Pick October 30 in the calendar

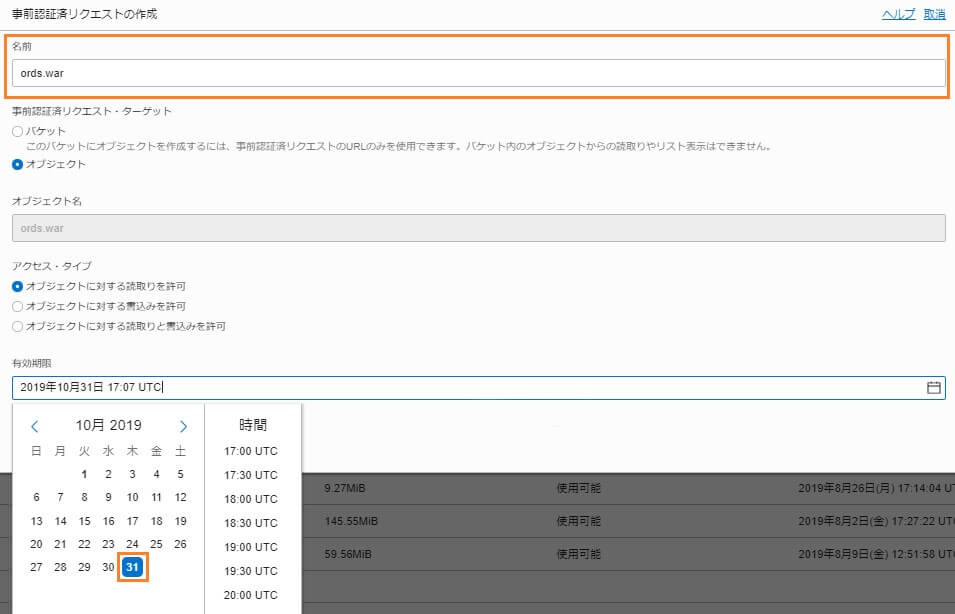[x=108, y=567]
